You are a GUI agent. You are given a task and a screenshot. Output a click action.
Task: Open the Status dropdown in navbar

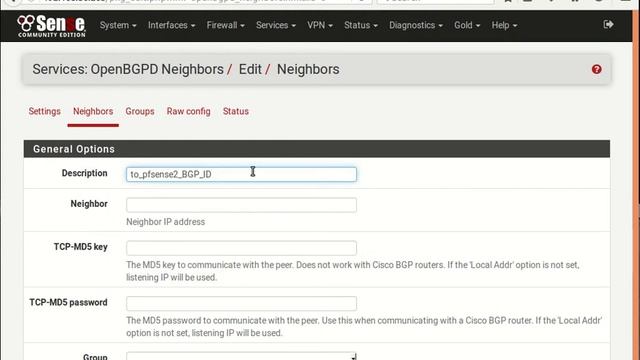tap(361, 25)
